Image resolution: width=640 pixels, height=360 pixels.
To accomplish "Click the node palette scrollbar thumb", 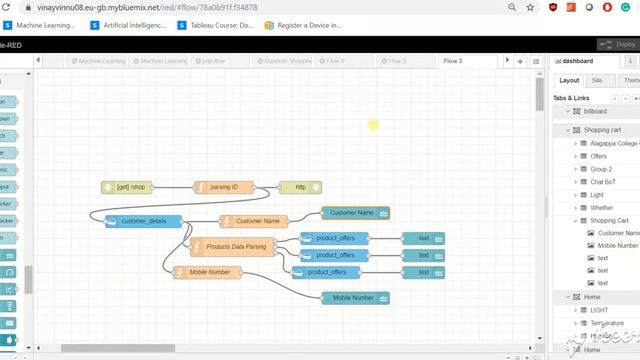I will tap(28, 280).
